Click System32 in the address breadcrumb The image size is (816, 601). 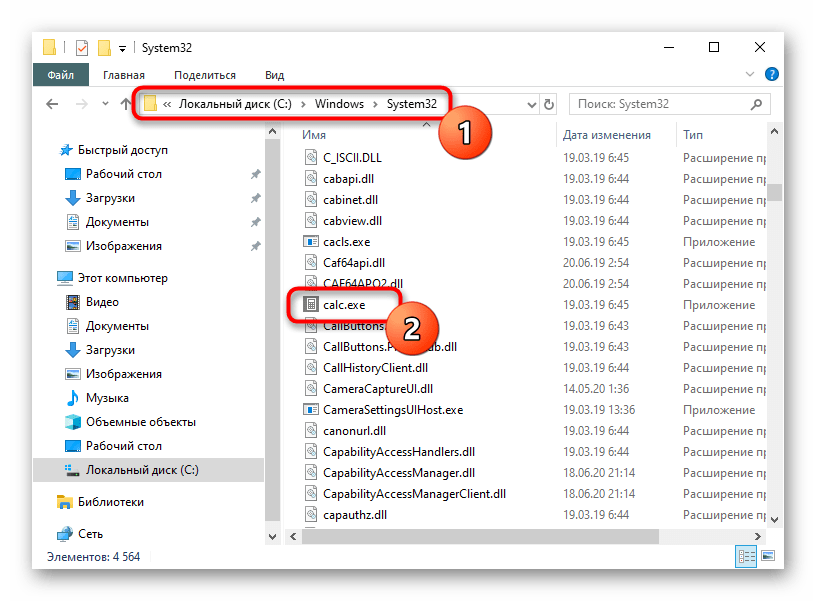(x=412, y=104)
